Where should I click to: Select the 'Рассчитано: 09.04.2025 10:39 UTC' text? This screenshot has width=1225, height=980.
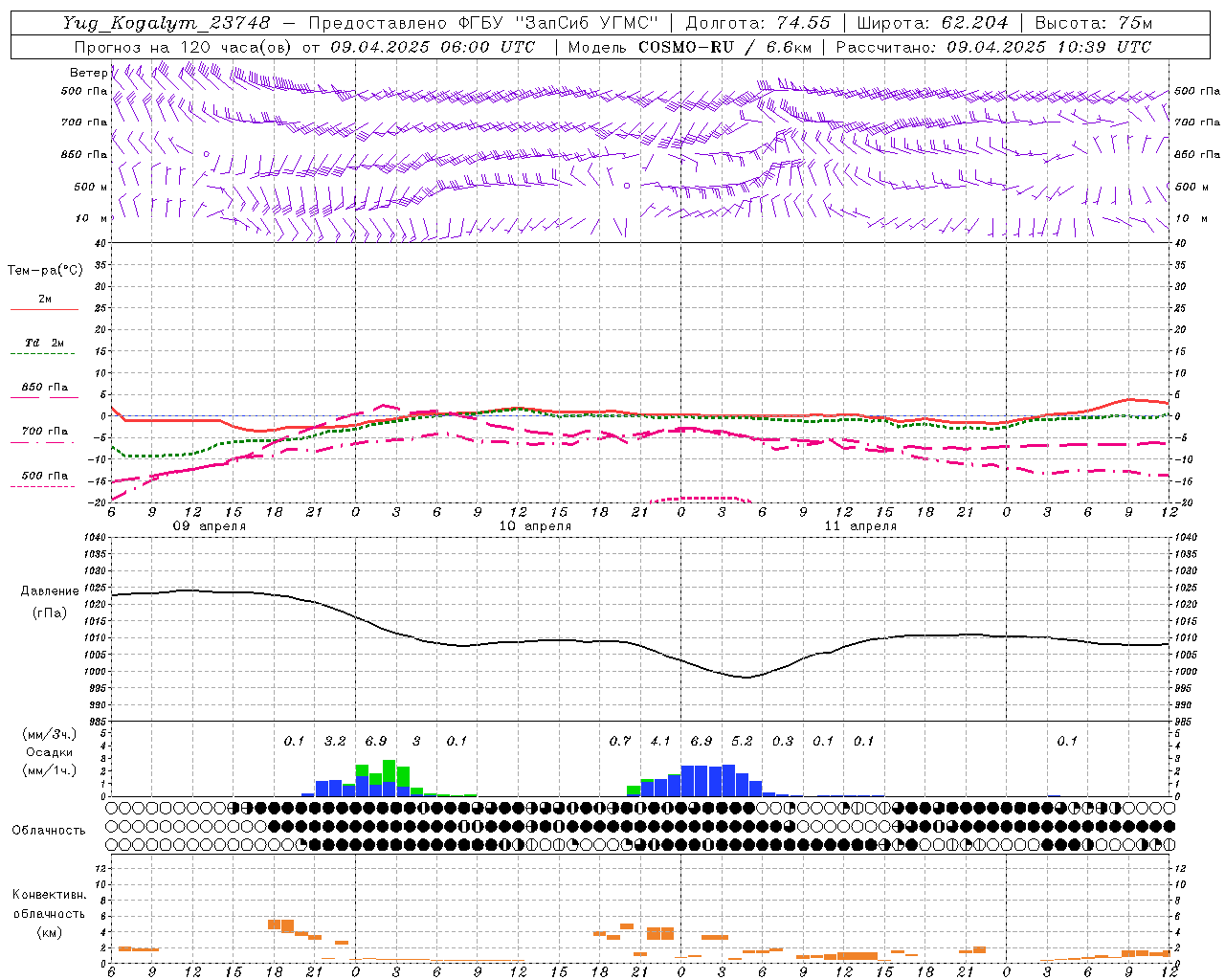[993, 47]
